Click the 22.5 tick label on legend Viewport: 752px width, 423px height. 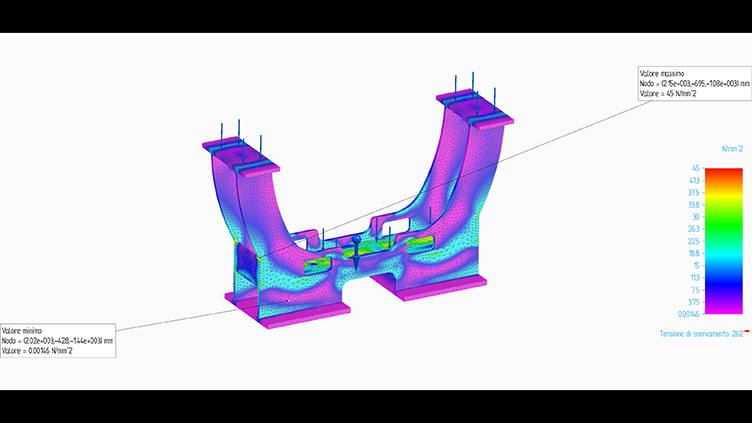(693, 242)
